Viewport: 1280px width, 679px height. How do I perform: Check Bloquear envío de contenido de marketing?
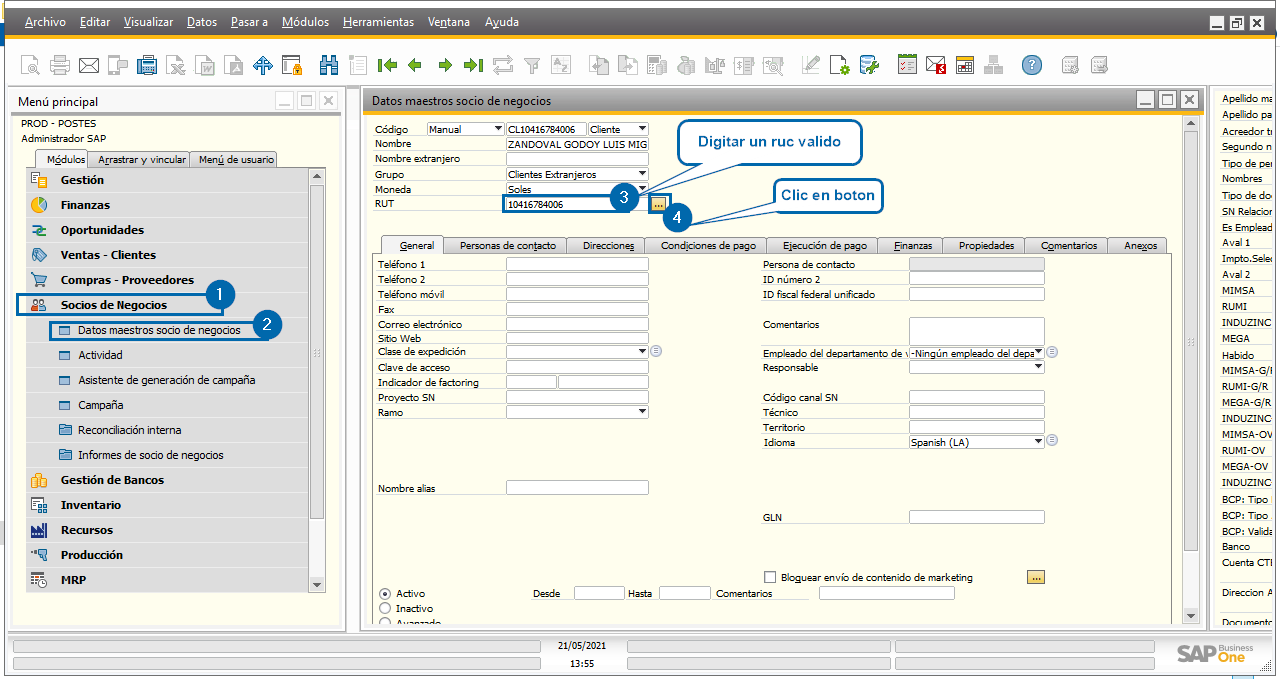pyautogui.click(x=770, y=577)
